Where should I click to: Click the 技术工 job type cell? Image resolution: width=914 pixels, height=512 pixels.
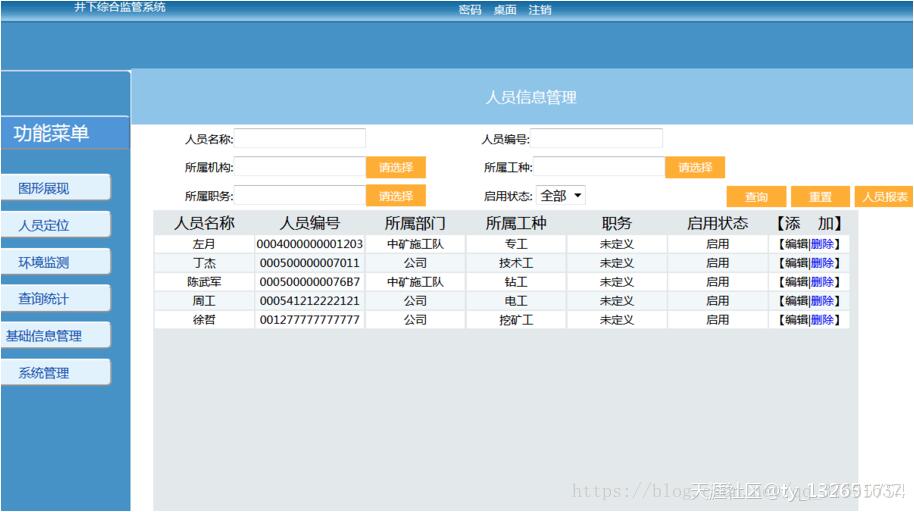(516, 263)
